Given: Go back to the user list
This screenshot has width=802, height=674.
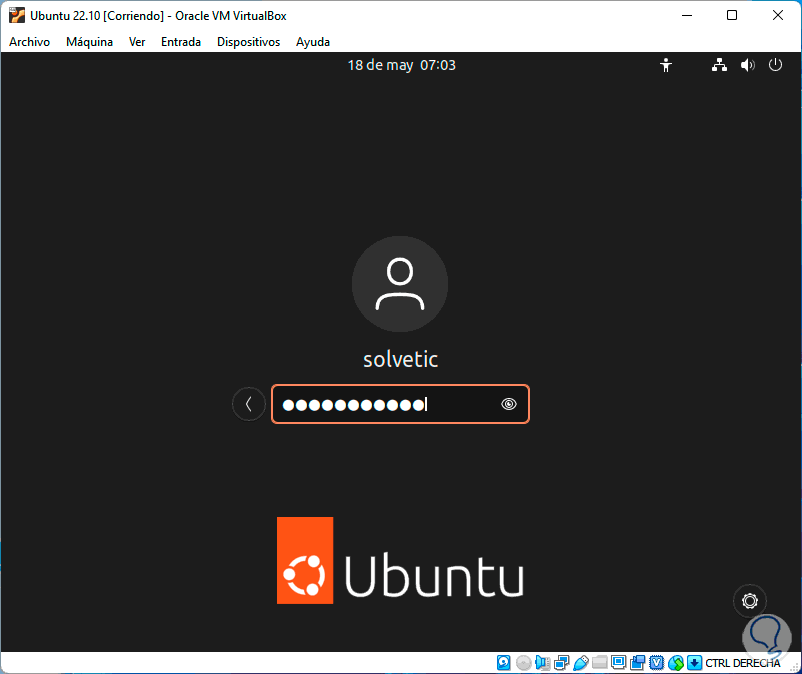Looking at the screenshot, I should [x=249, y=404].
